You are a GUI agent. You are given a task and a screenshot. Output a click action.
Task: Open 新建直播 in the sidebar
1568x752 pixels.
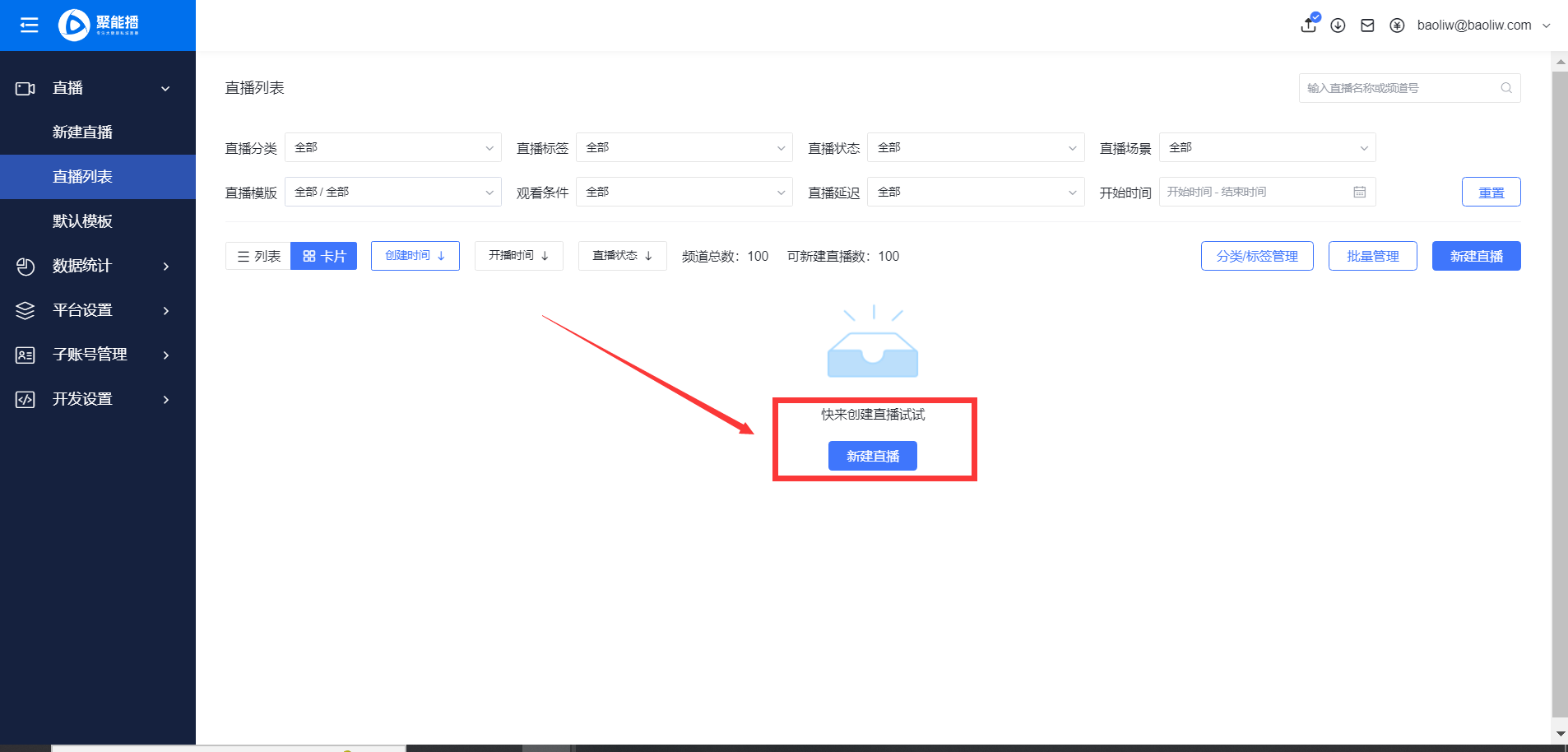pyautogui.click(x=98, y=132)
